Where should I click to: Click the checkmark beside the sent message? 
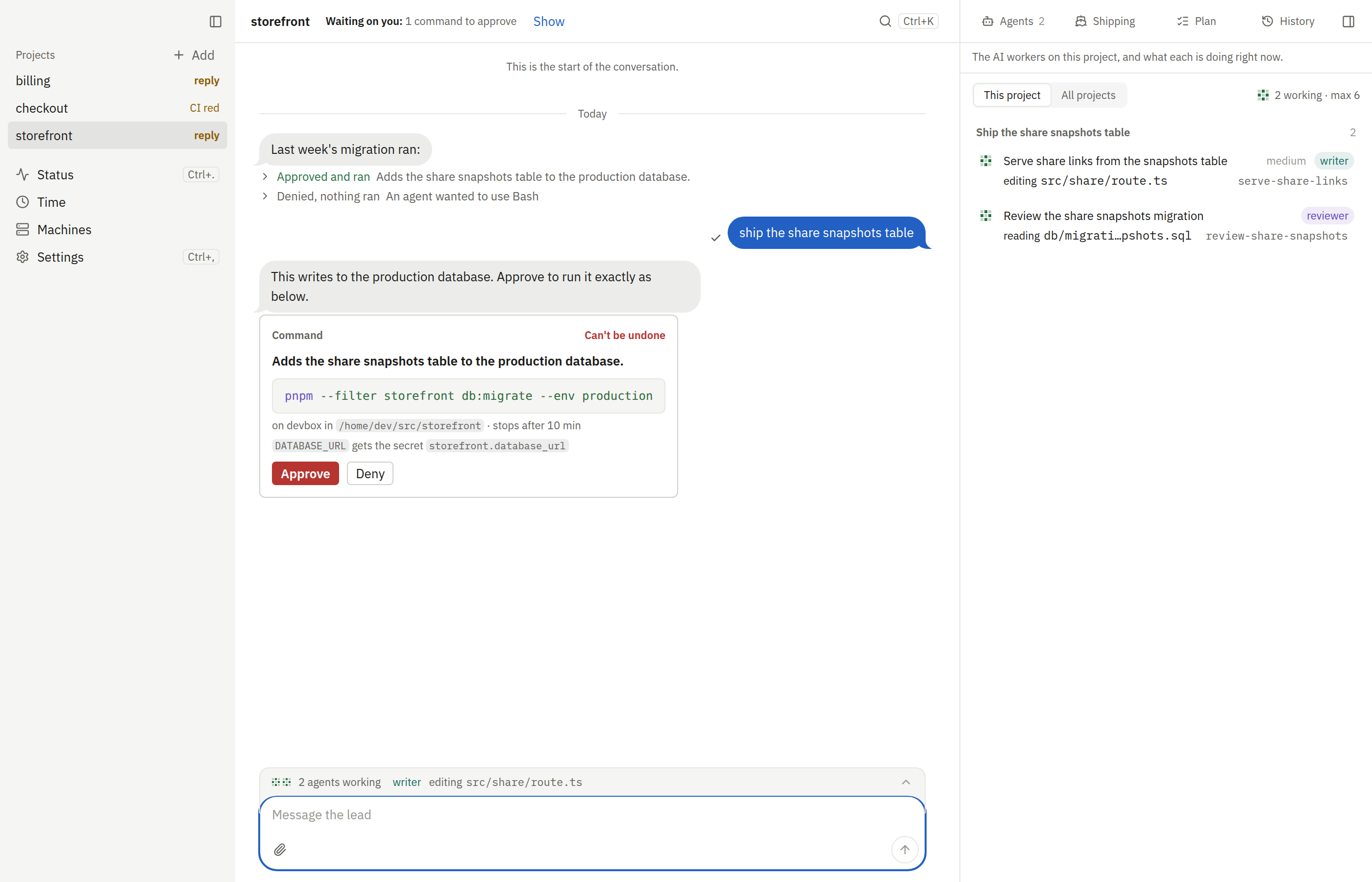(x=715, y=238)
